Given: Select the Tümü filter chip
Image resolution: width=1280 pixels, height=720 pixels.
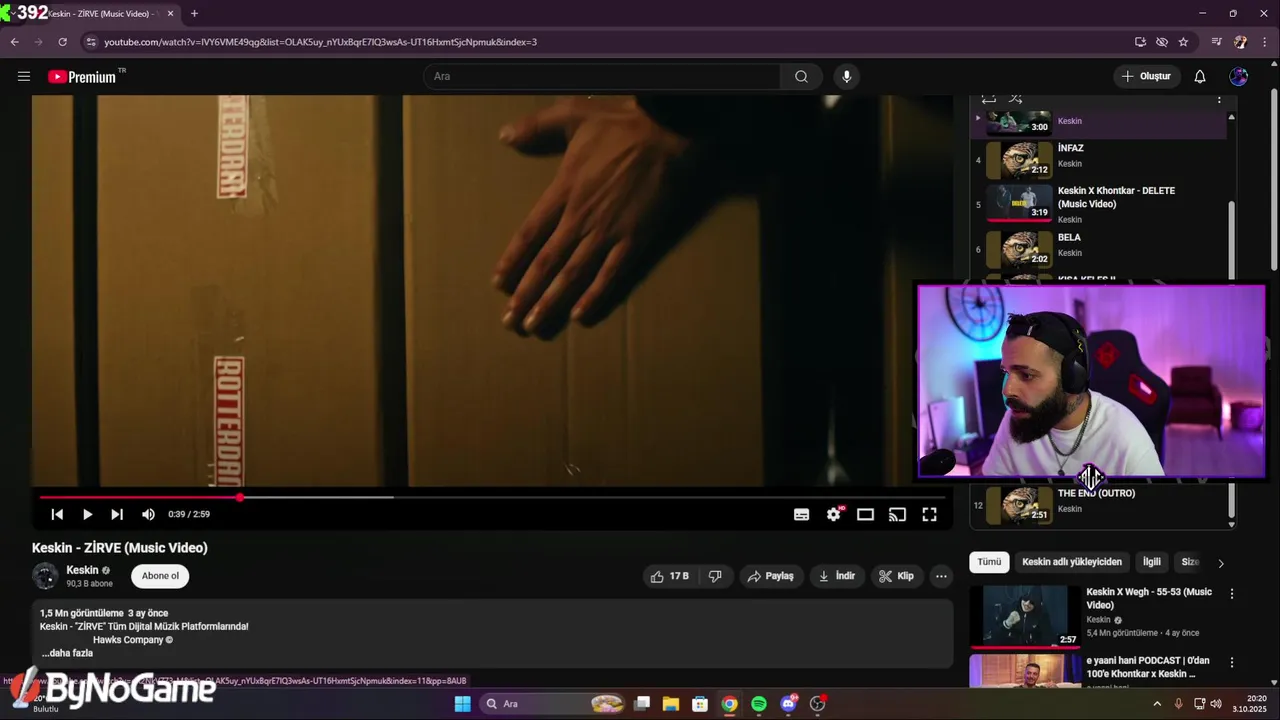Looking at the screenshot, I should [989, 562].
